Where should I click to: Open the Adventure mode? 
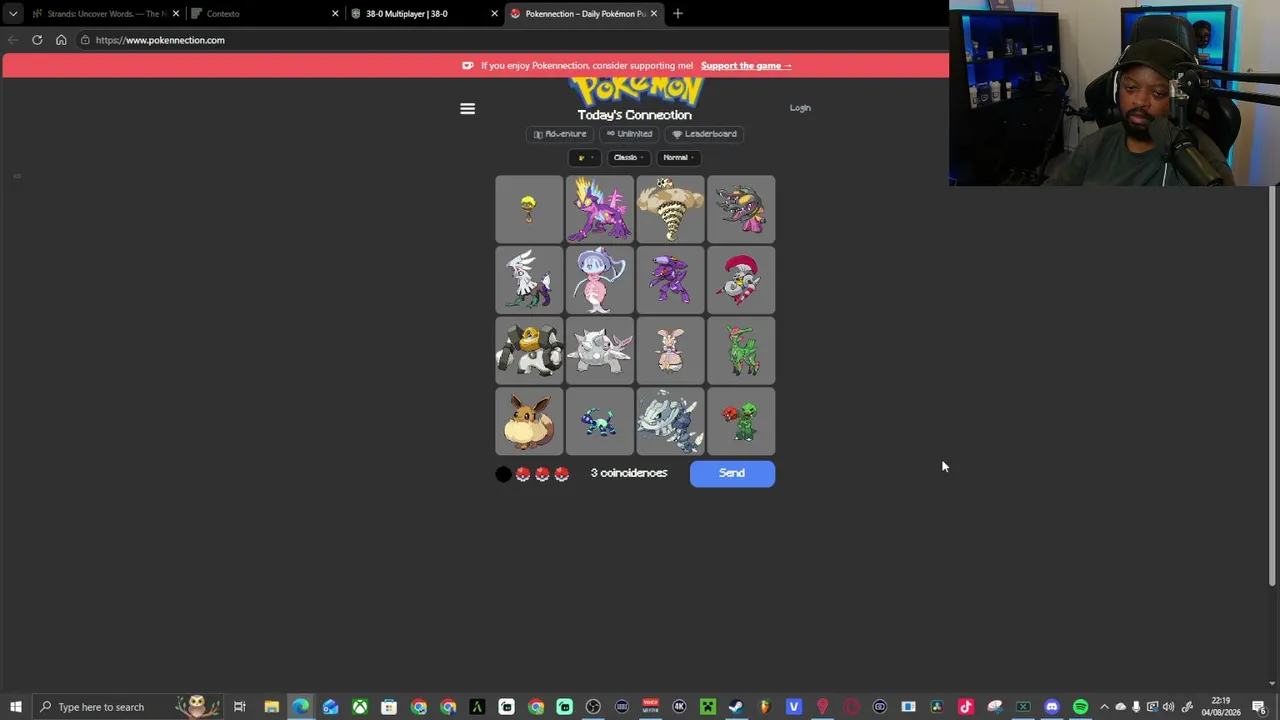[x=560, y=134]
